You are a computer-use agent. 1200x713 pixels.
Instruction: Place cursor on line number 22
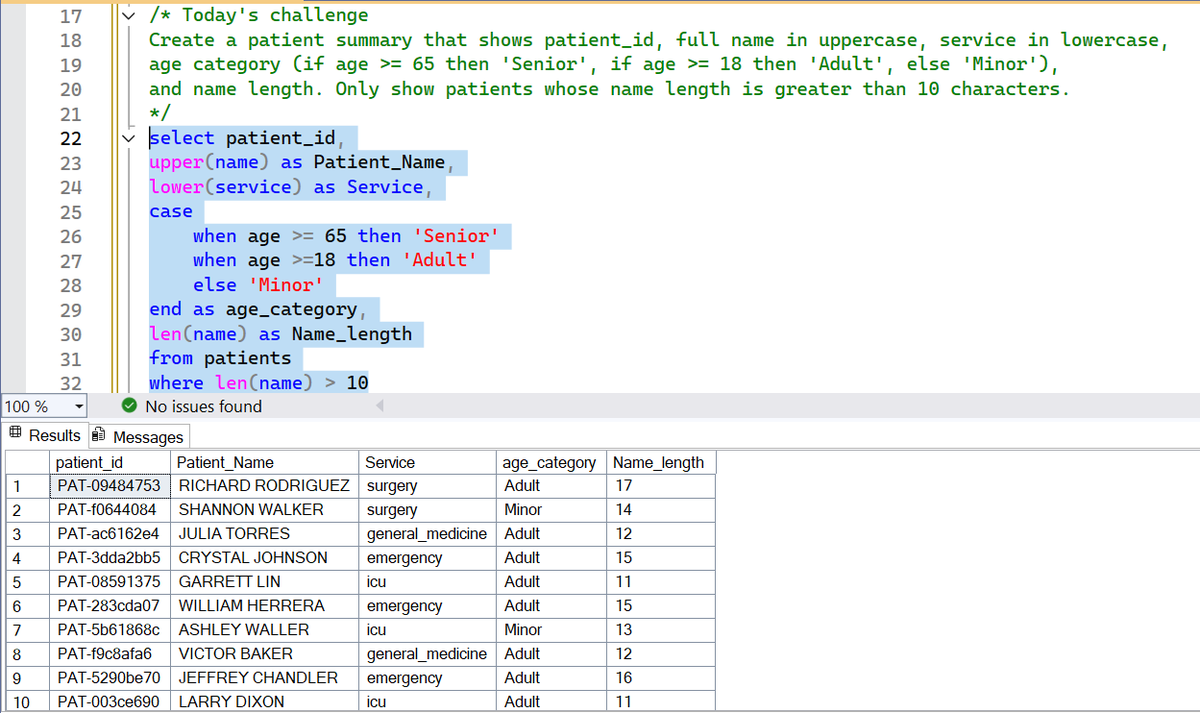click(71, 138)
